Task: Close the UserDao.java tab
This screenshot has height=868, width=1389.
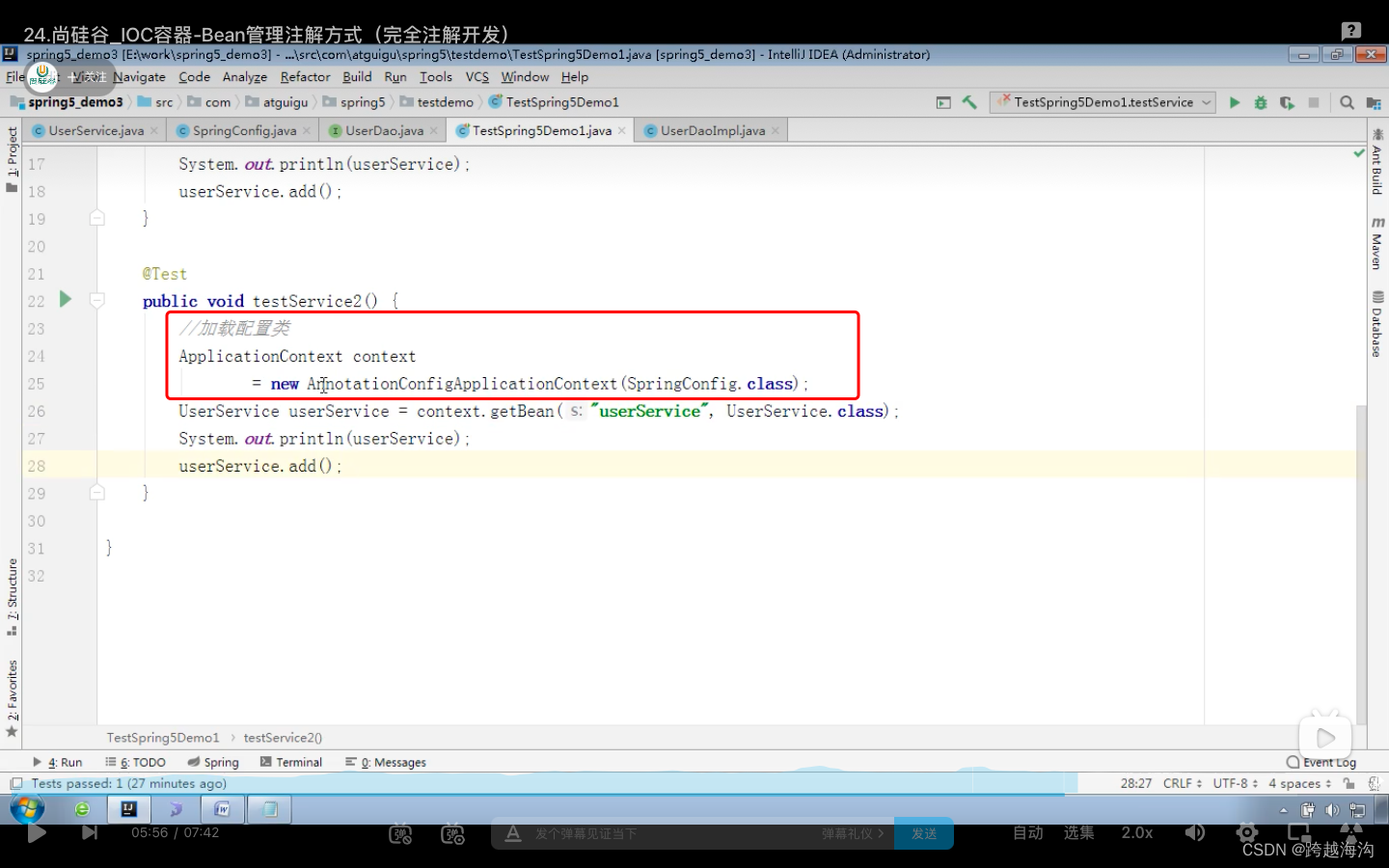Action: 434,130
